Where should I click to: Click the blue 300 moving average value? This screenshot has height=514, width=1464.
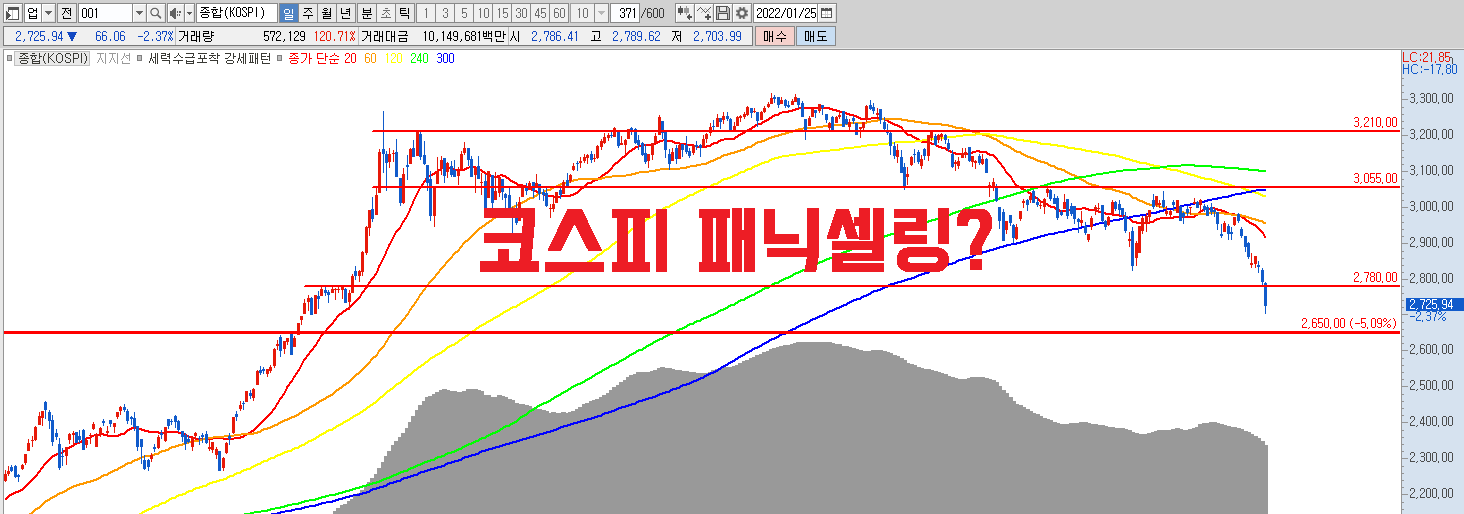(445, 59)
